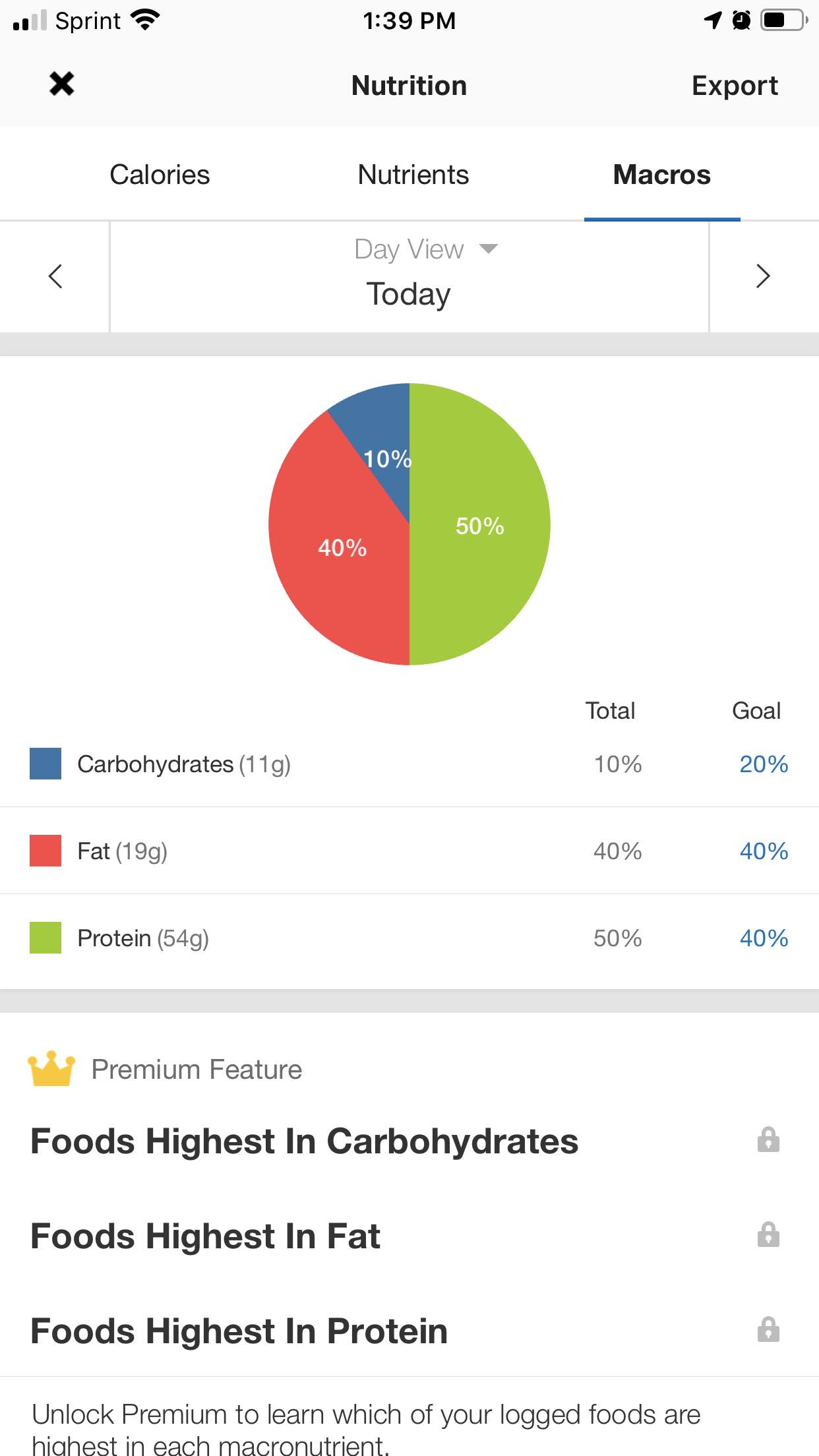819x1456 pixels.
Task: Go to next day with right chevron
Action: click(763, 276)
